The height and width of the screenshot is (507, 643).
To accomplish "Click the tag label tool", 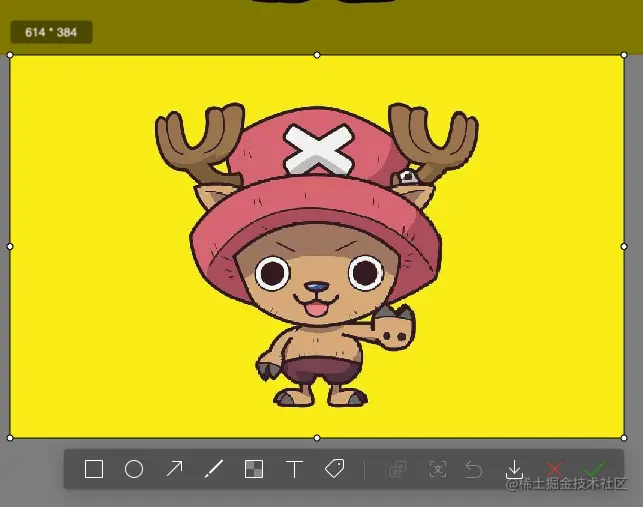I will click(x=334, y=468).
